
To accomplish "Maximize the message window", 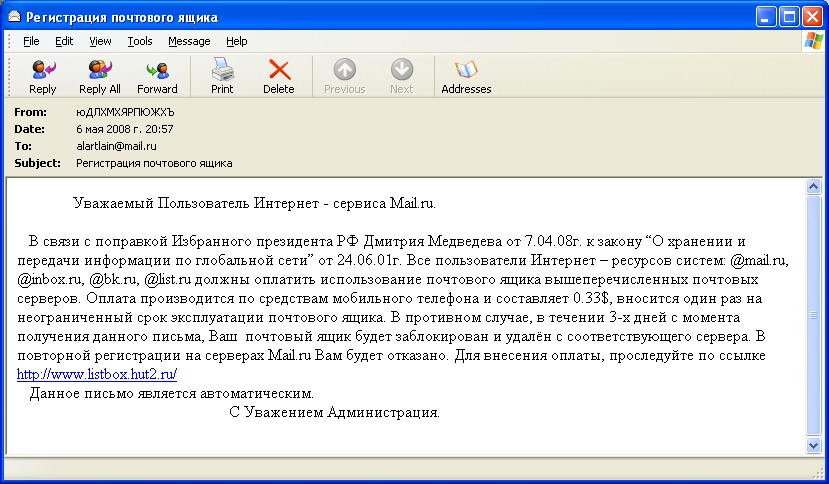I will tap(789, 17).
